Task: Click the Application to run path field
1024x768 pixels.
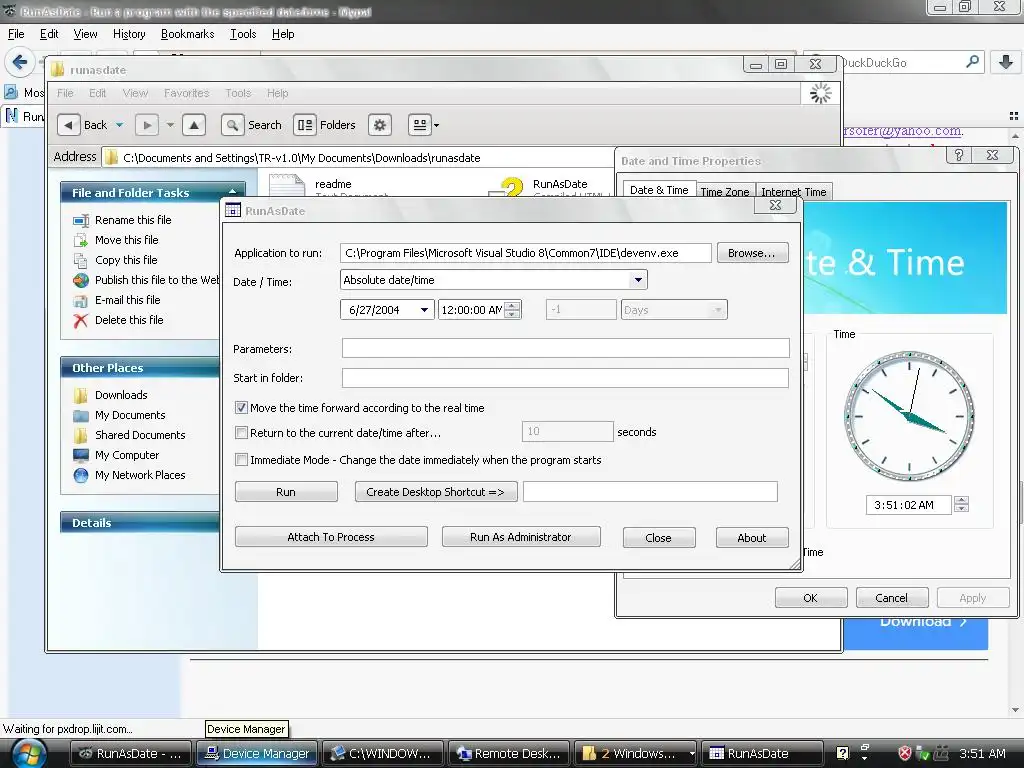Action: pos(526,253)
